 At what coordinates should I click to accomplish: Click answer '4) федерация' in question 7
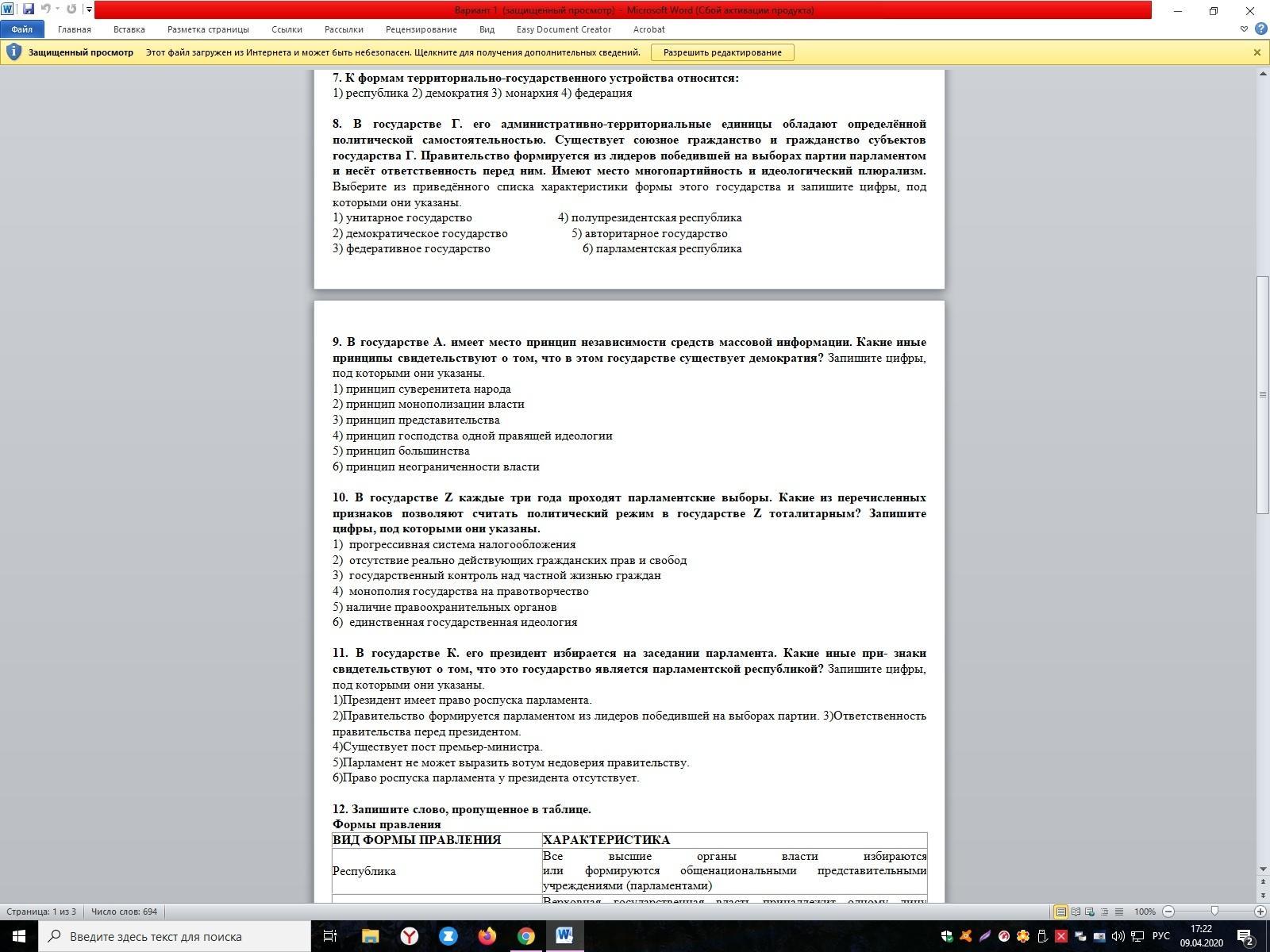(x=597, y=93)
